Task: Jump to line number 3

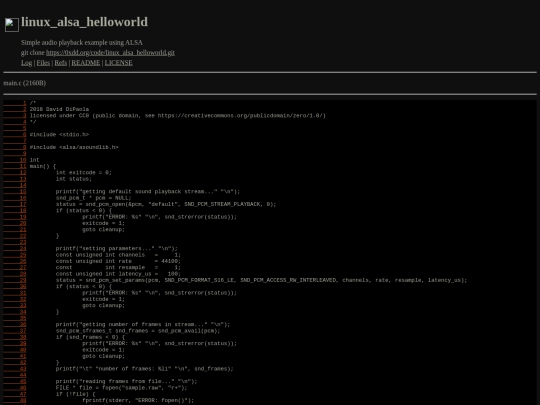Action: pyautogui.click(x=15, y=116)
